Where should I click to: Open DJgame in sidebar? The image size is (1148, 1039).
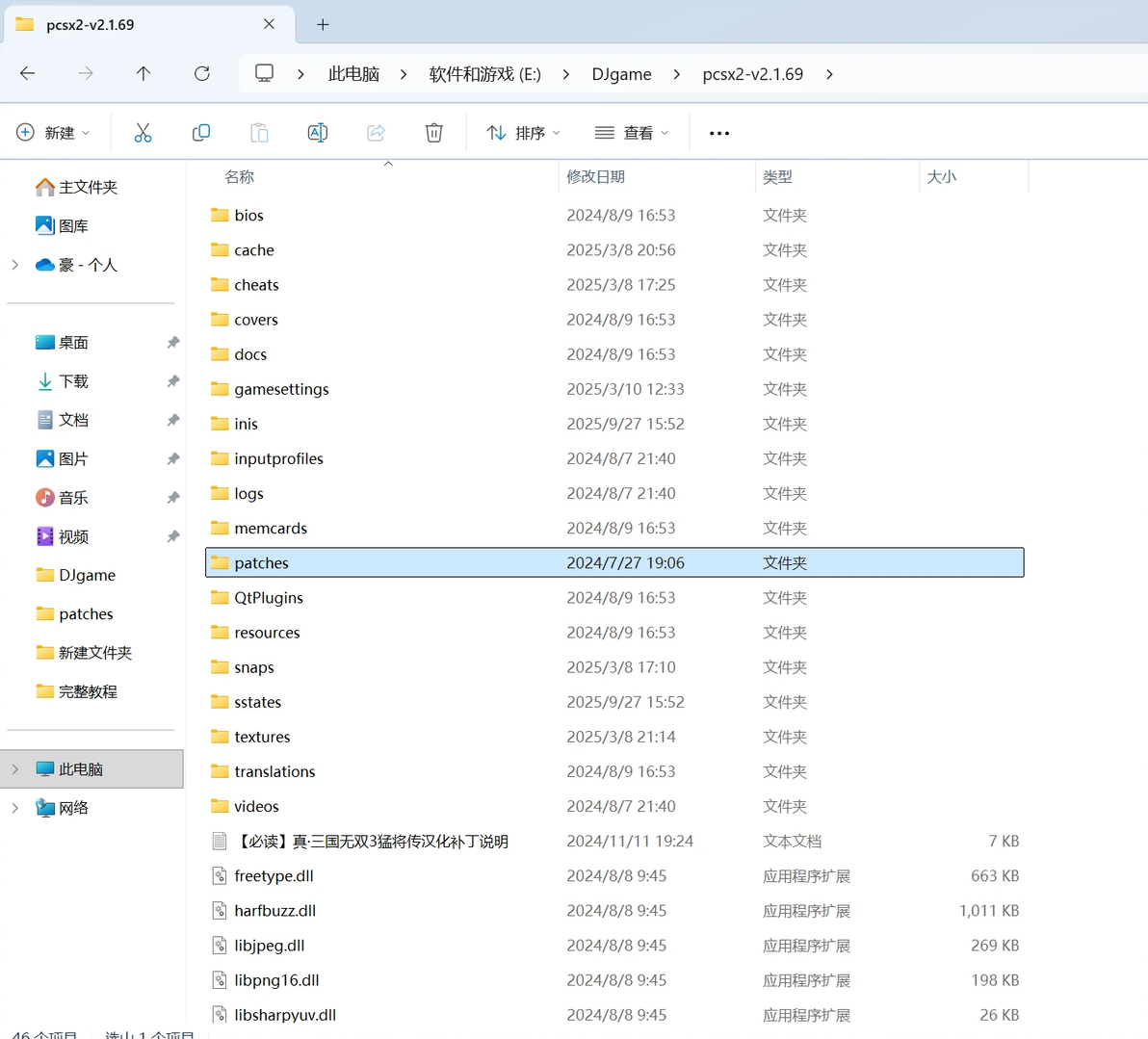click(76, 575)
